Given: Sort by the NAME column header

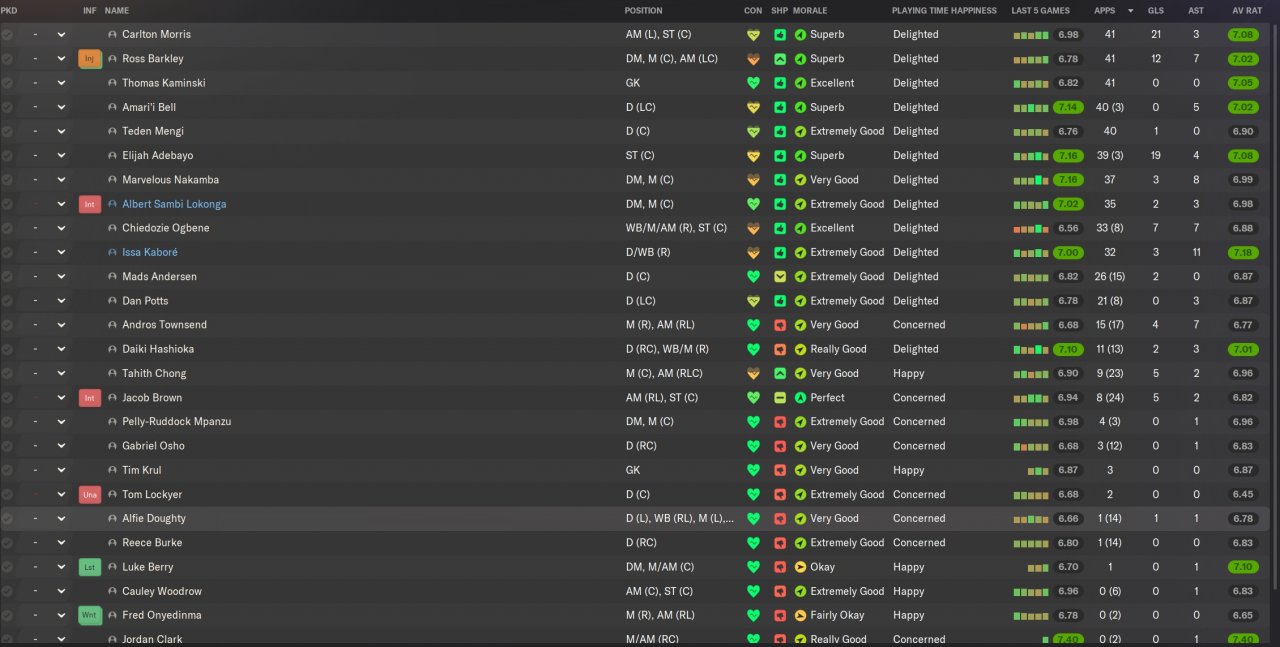Looking at the screenshot, I should point(117,11).
